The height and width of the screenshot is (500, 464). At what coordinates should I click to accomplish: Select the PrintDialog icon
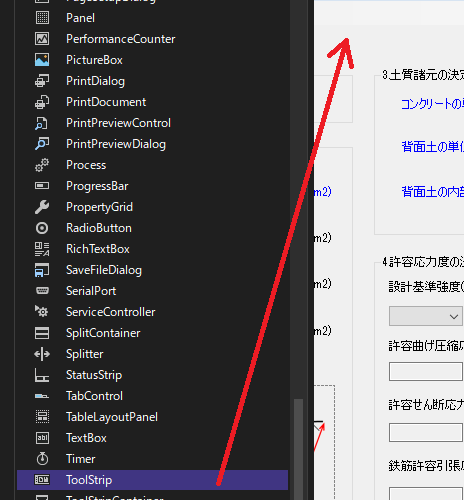coord(42,81)
